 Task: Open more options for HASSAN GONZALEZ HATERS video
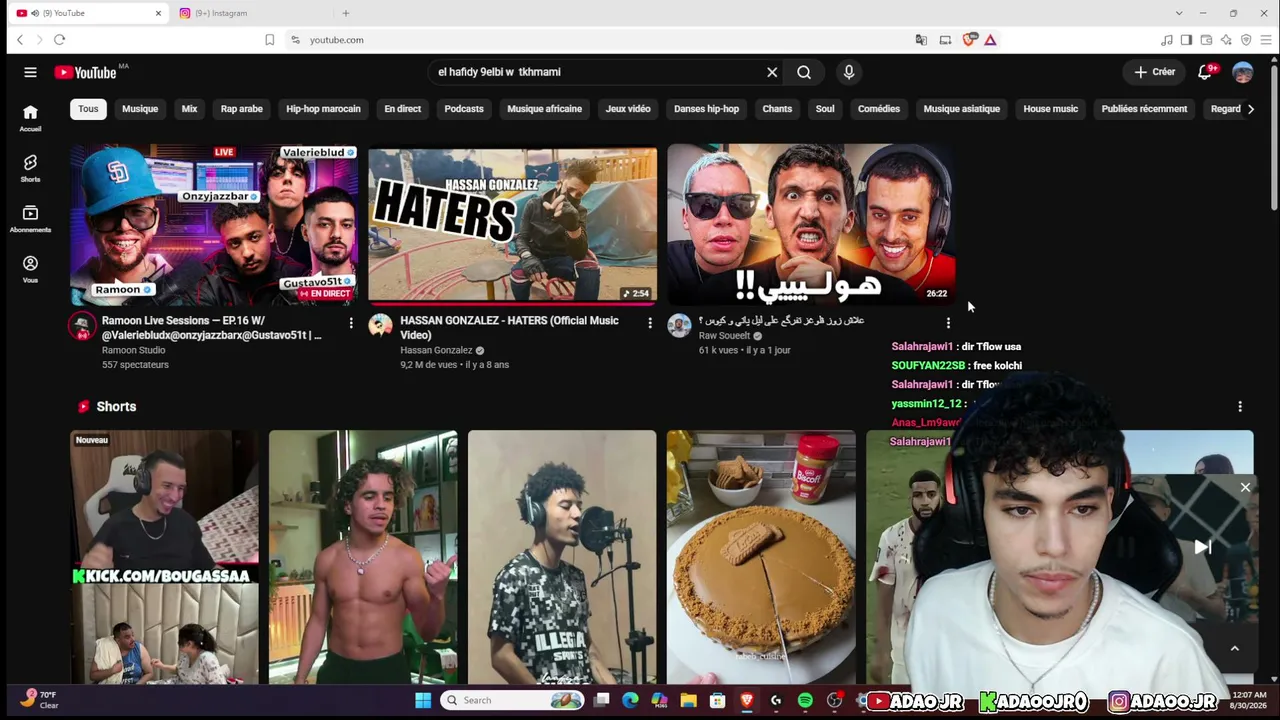tap(650, 323)
